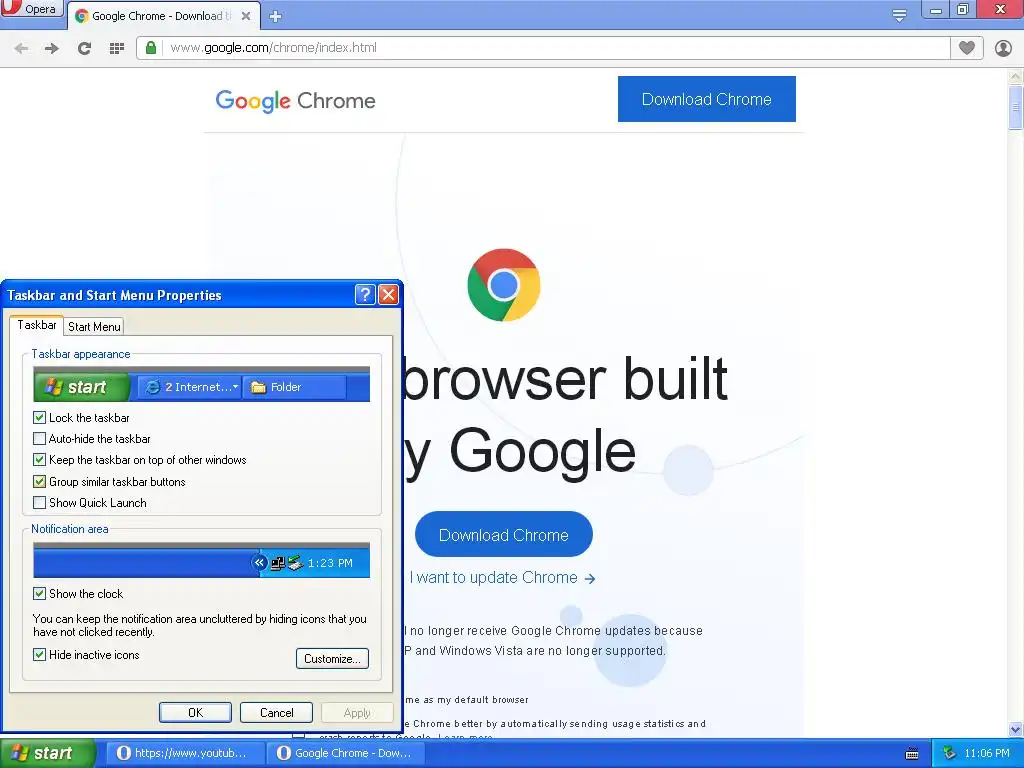Close Taskbar and Start Menu Properties dialog
This screenshot has height=768, width=1024.
click(389, 295)
